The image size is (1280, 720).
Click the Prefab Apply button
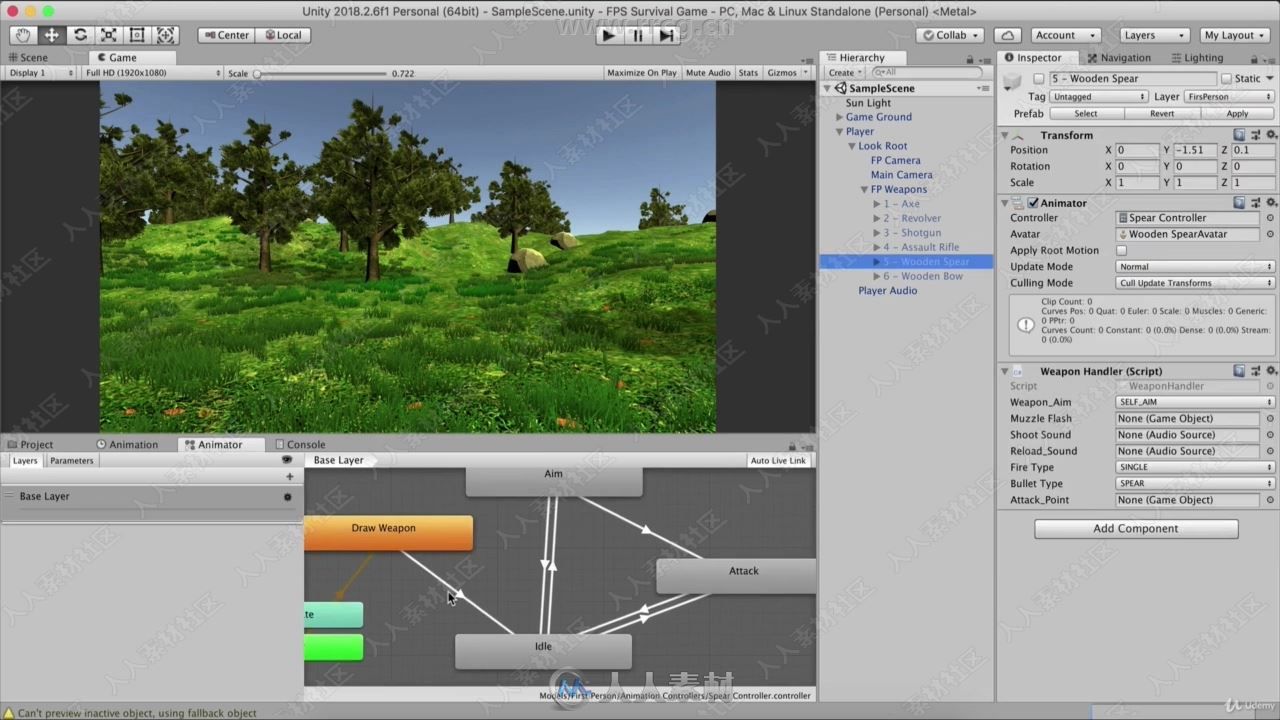[x=1237, y=114]
